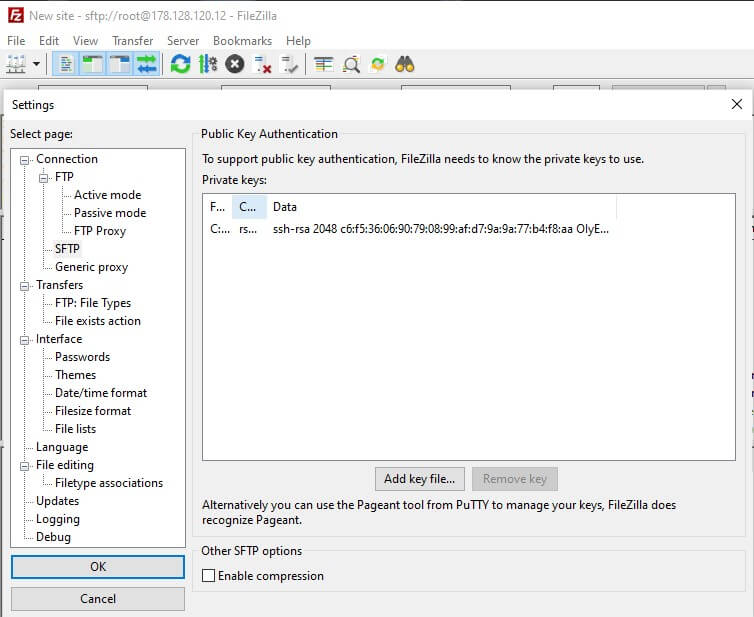
Task: Select the Logging page
Action: tap(58, 519)
